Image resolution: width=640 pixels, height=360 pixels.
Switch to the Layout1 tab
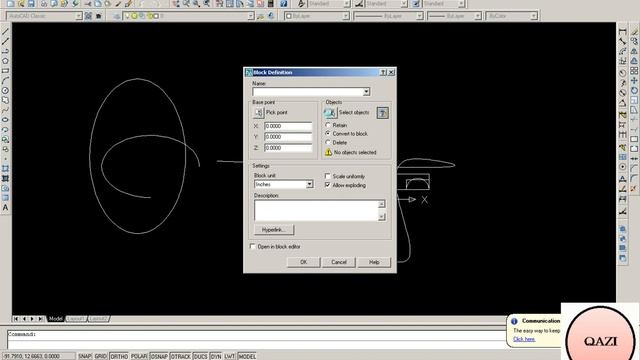pos(76,319)
